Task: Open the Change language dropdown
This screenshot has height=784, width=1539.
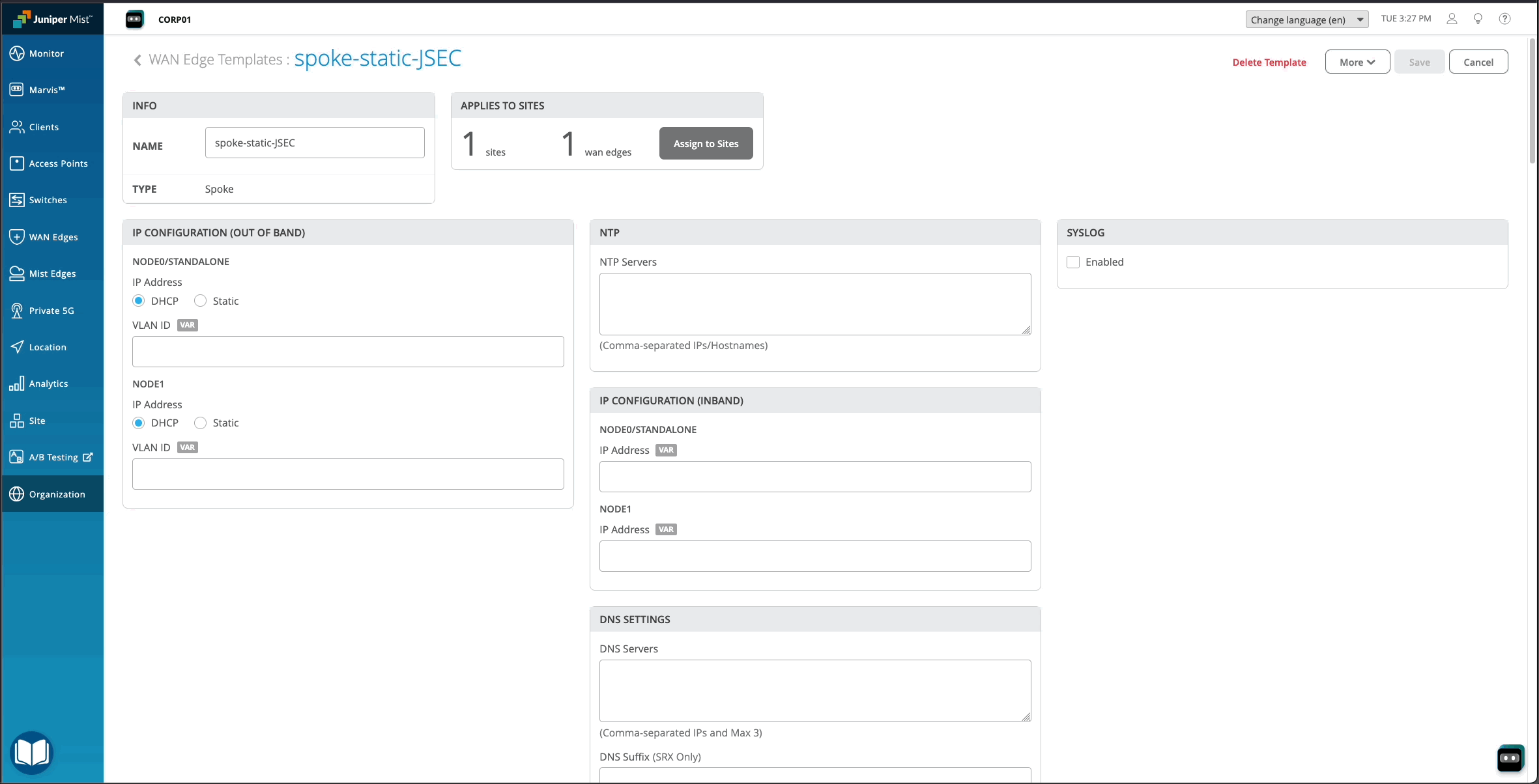Action: (1306, 20)
